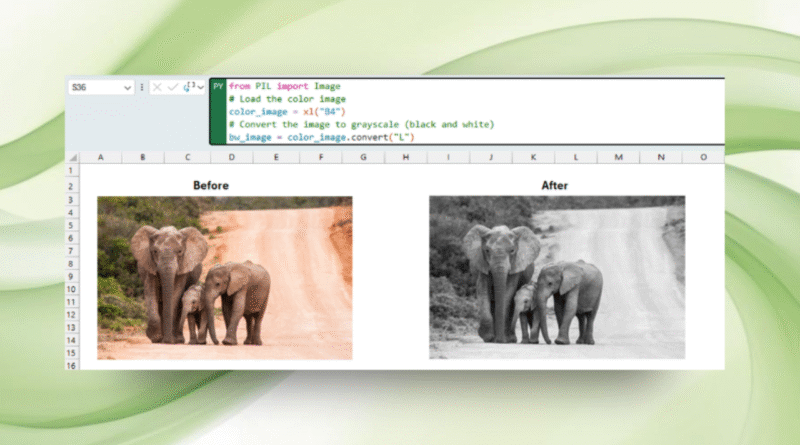Select row 1 header
The height and width of the screenshot is (445, 800).
72,172
